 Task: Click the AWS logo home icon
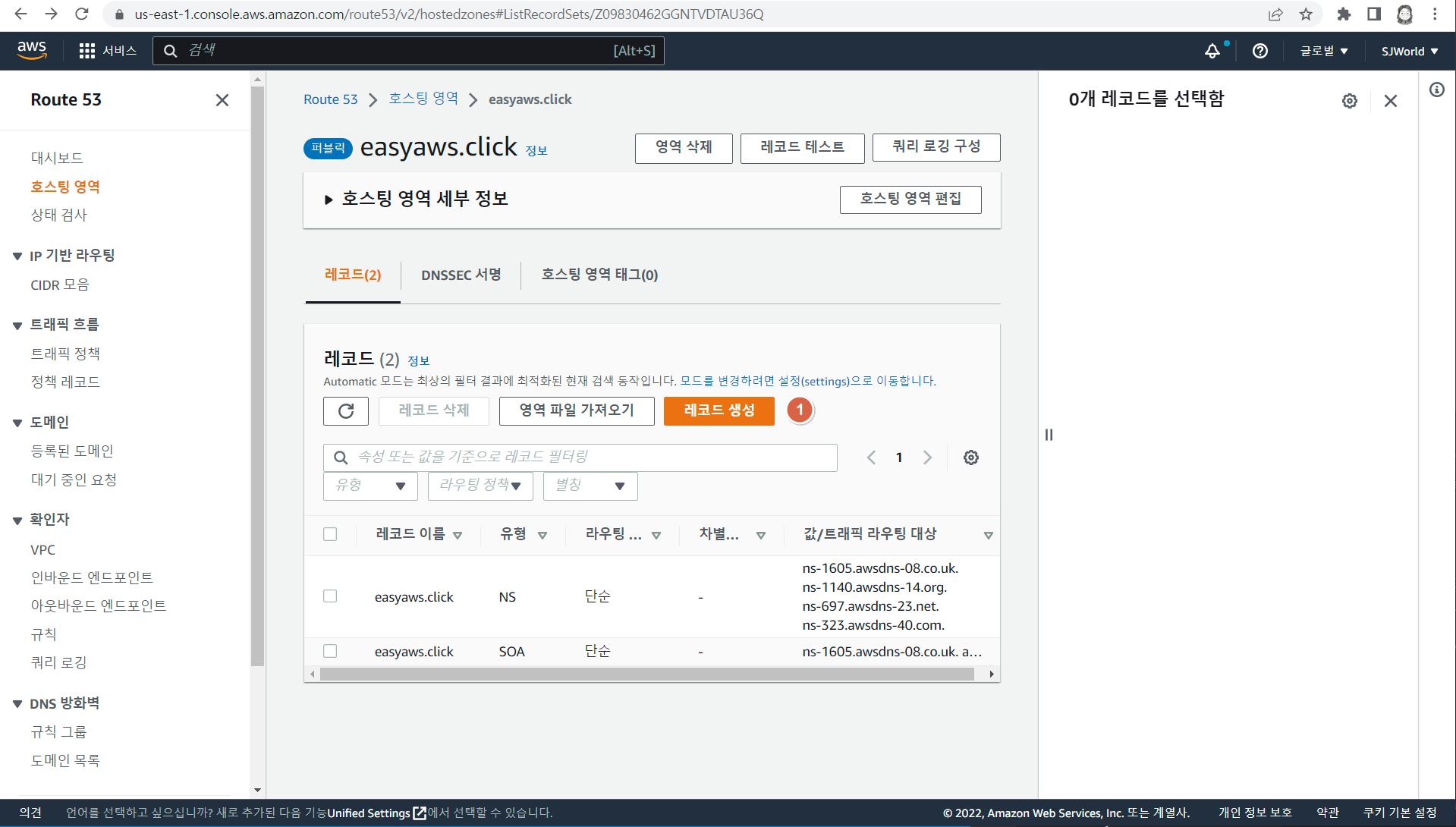pyautogui.click(x=32, y=50)
